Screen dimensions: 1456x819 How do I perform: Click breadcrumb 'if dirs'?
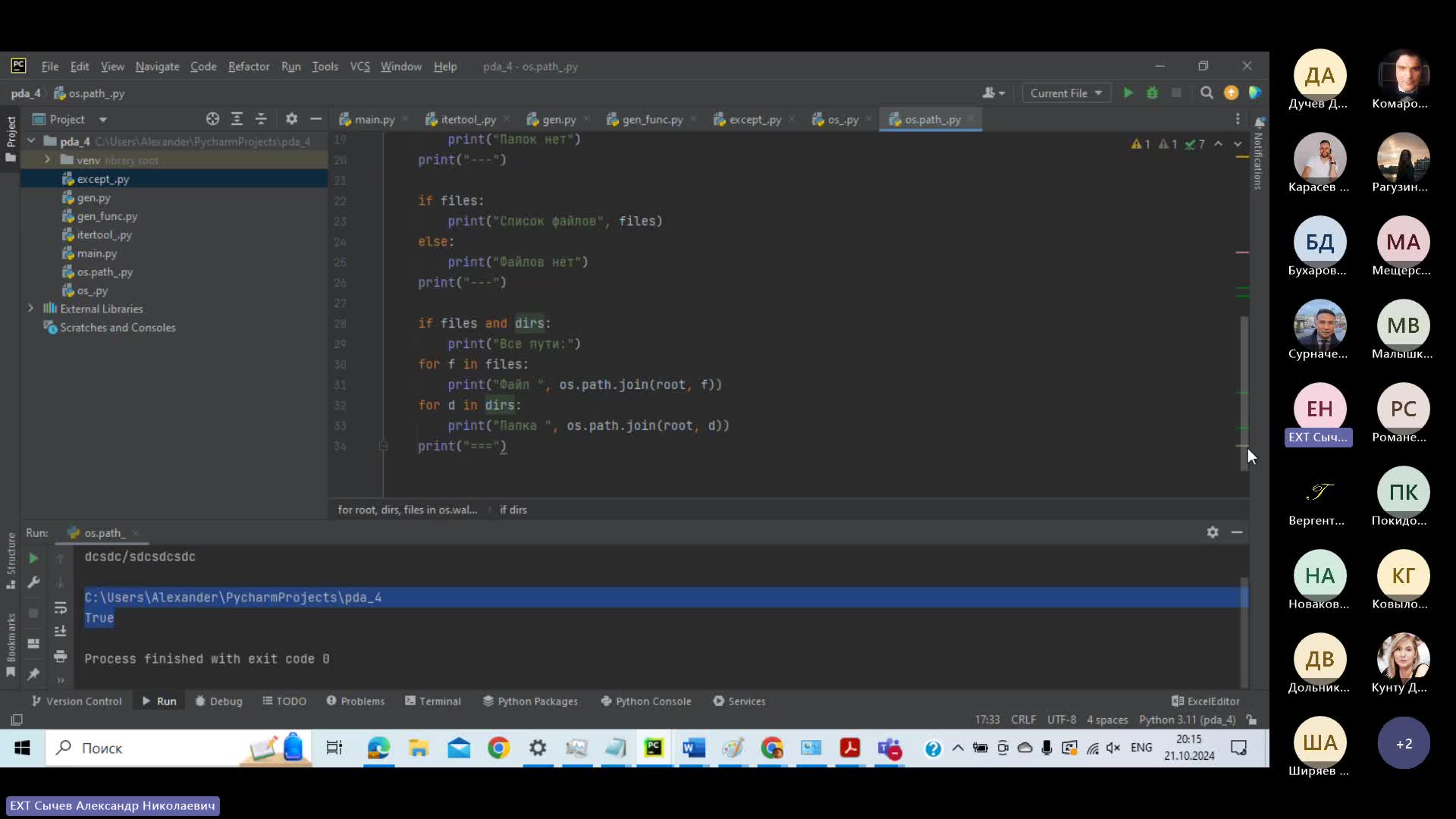[x=513, y=510]
